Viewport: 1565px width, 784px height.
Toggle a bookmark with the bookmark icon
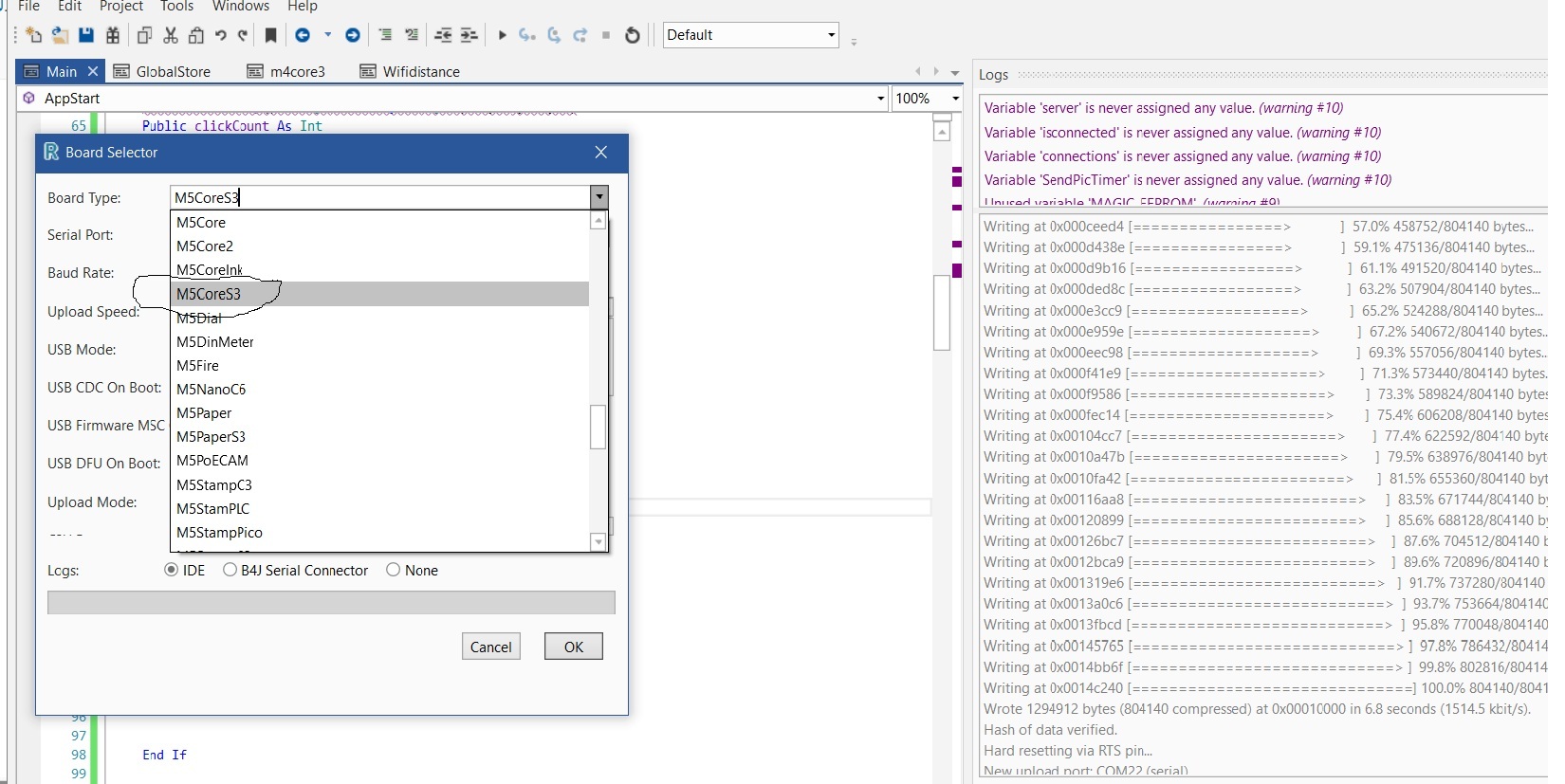tap(270, 35)
